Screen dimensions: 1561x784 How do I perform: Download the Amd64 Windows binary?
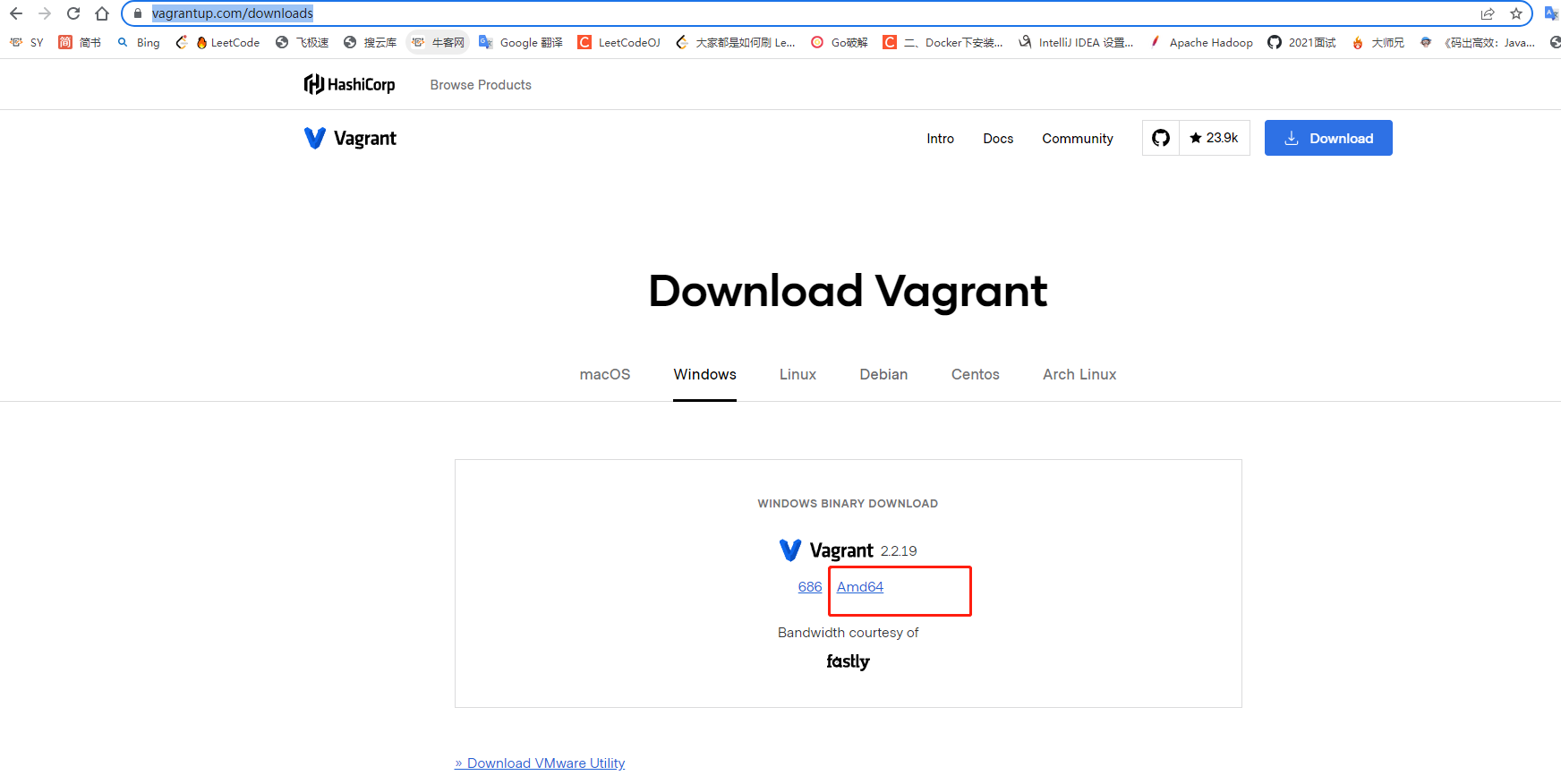pos(860,587)
